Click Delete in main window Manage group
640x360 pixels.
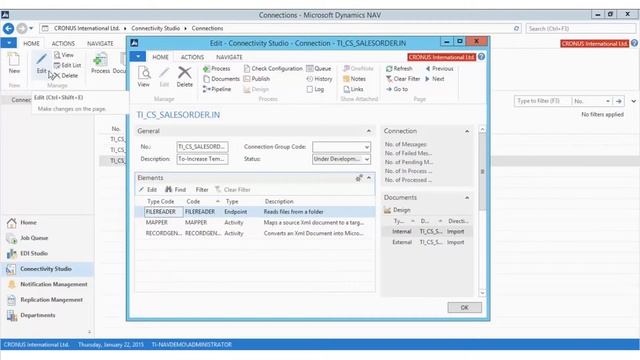coord(65,76)
